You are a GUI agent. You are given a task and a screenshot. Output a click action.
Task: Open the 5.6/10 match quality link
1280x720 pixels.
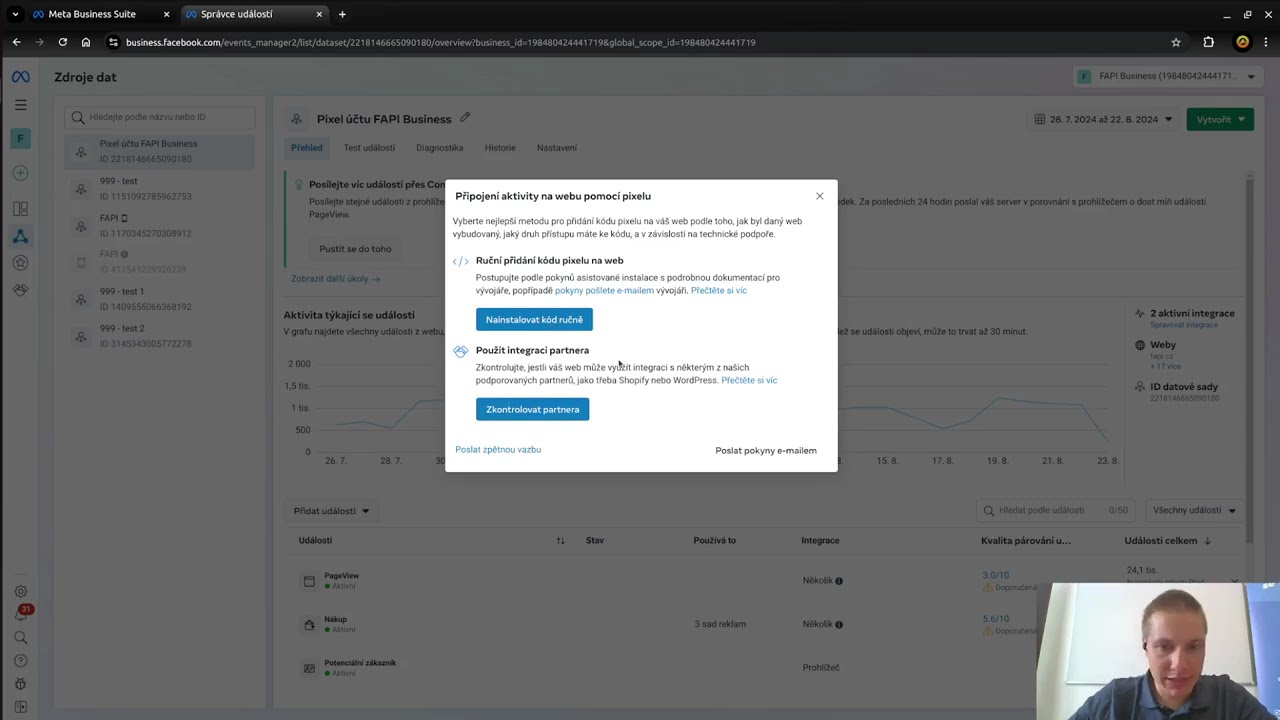click(x=996, y=619)
